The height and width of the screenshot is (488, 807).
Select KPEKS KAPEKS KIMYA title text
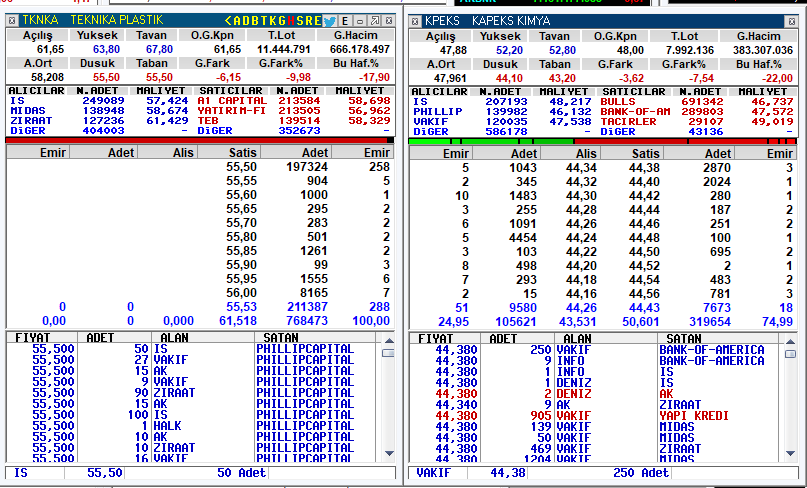(x=487, y=22)
